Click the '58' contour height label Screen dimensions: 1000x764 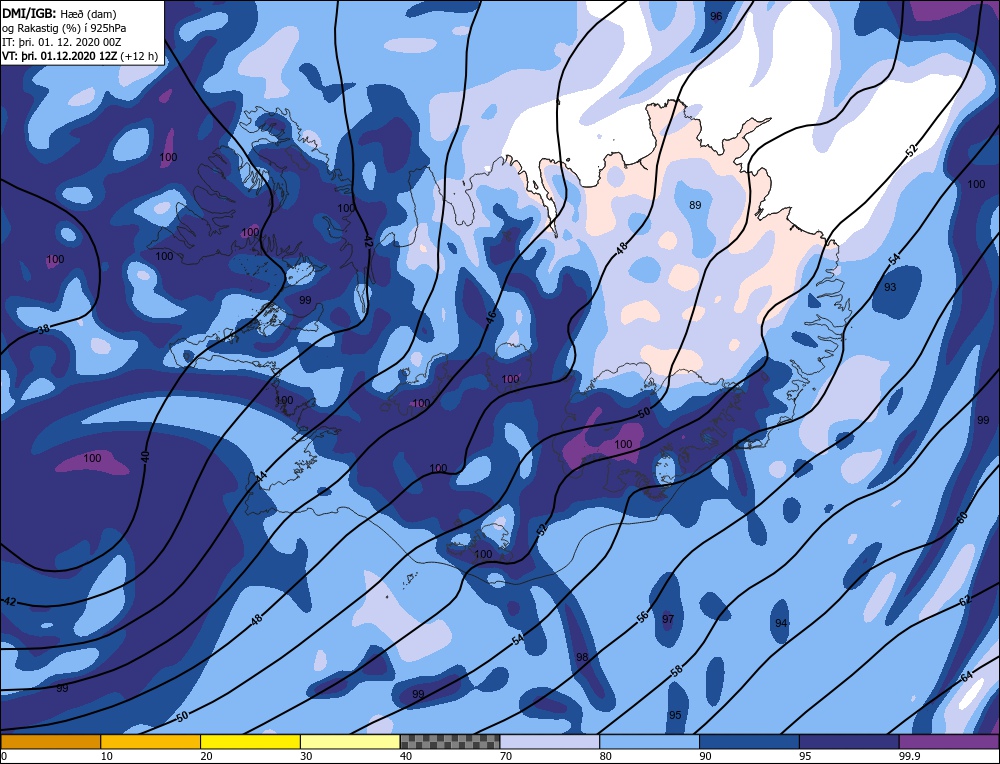677,670
